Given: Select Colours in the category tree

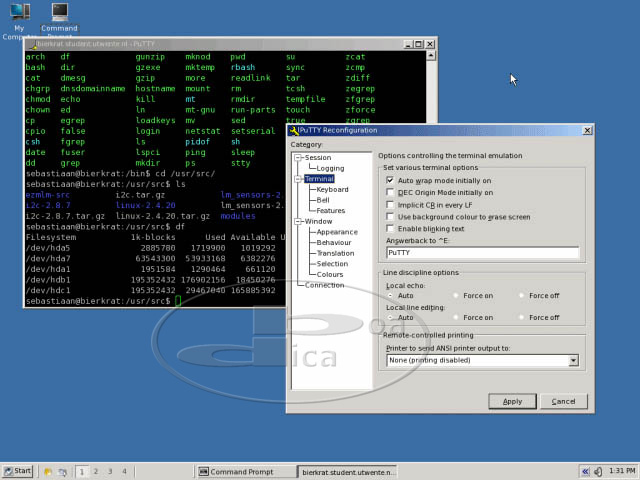Looking at the screenshot, I should pyautogui.click(x=330, y=274).
